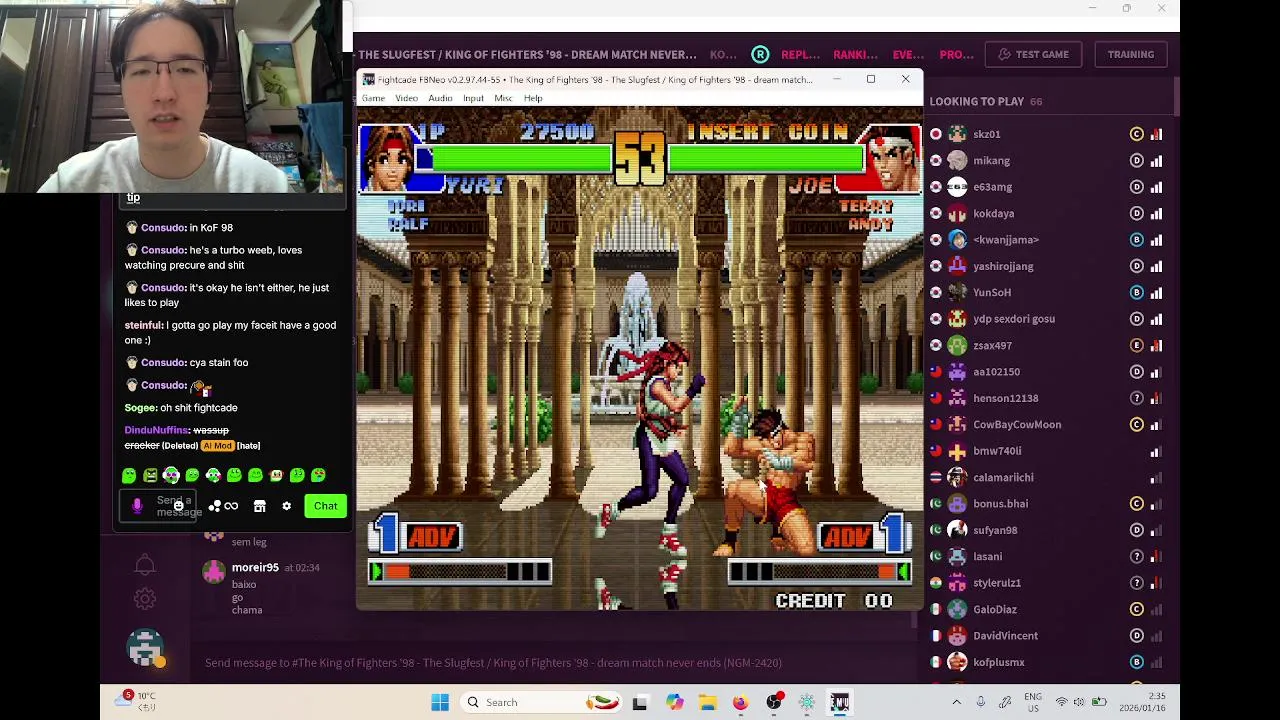
Task: Click the avatar of player e63amg
Action: tap(957, 187)
